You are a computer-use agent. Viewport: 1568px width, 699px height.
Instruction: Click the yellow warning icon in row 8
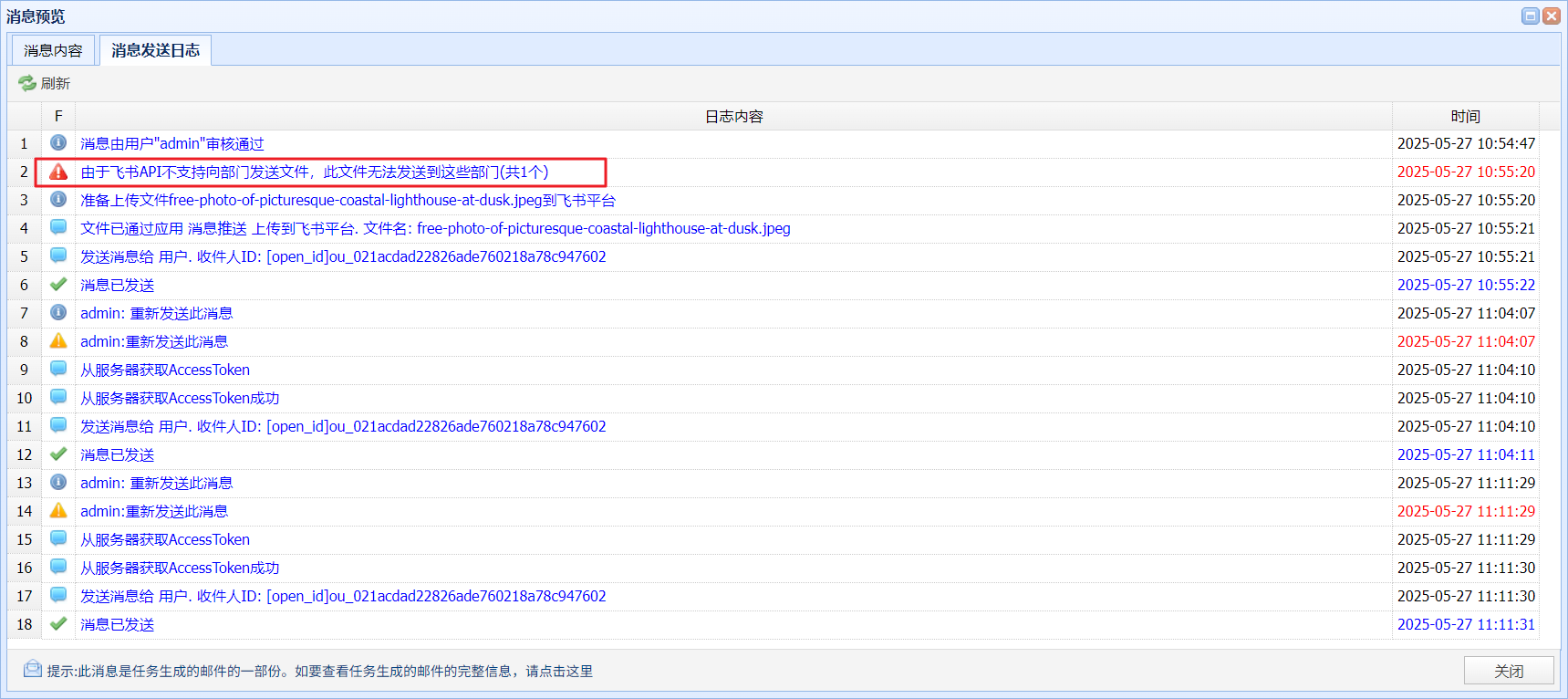58,340
